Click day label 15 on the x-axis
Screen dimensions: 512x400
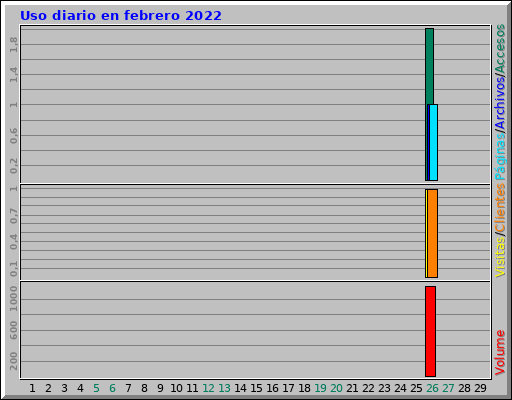point(256,388)
